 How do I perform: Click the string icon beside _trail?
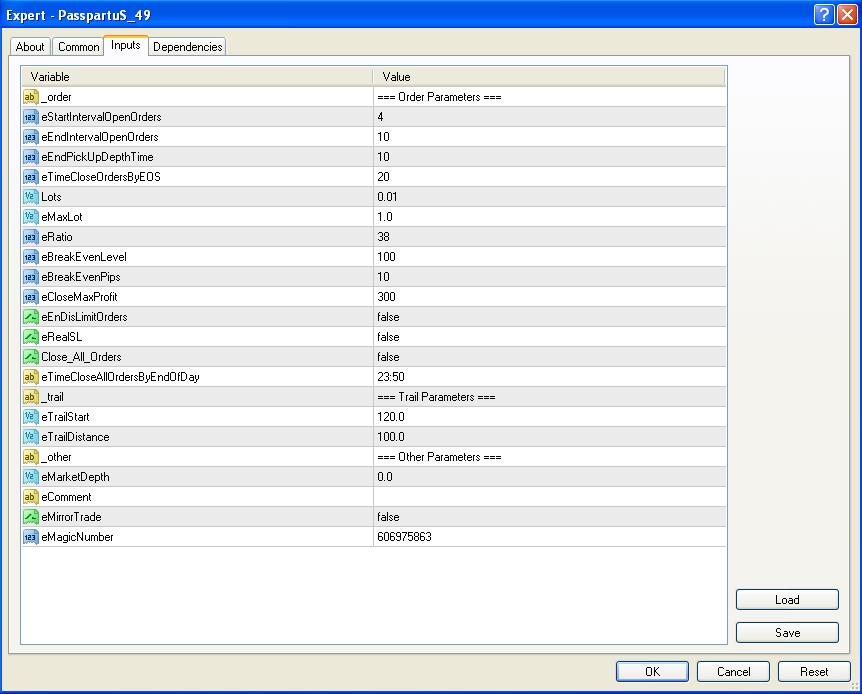pyautogui.click(x=30, y=396)
